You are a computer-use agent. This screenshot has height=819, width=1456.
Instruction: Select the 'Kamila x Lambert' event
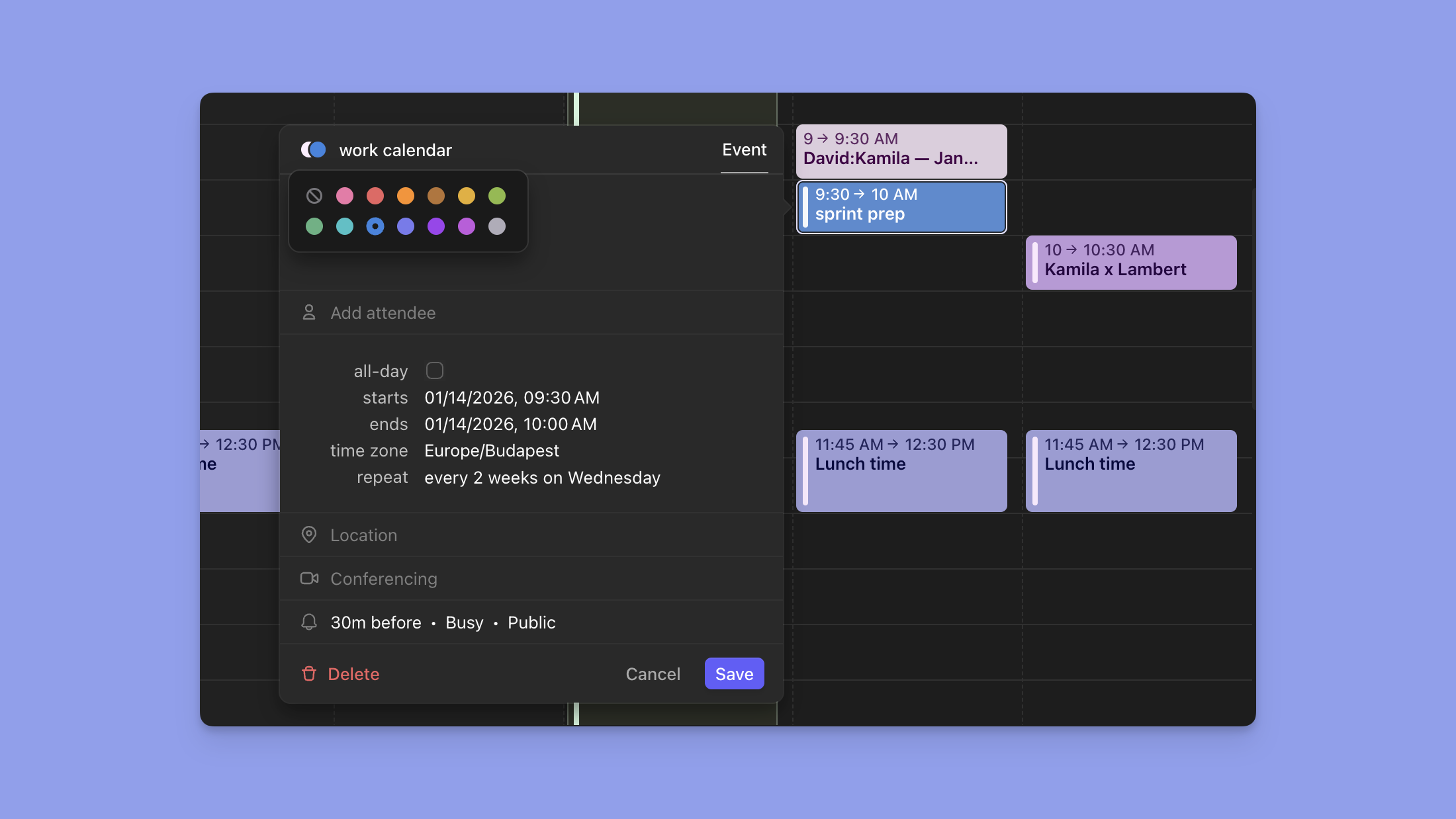pos(1130,262)
